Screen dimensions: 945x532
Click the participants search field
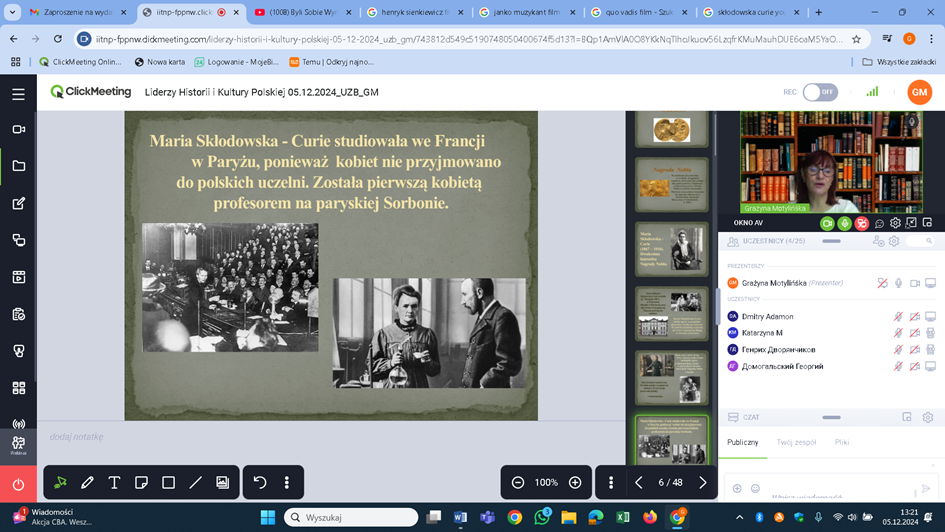click(919, 241)
